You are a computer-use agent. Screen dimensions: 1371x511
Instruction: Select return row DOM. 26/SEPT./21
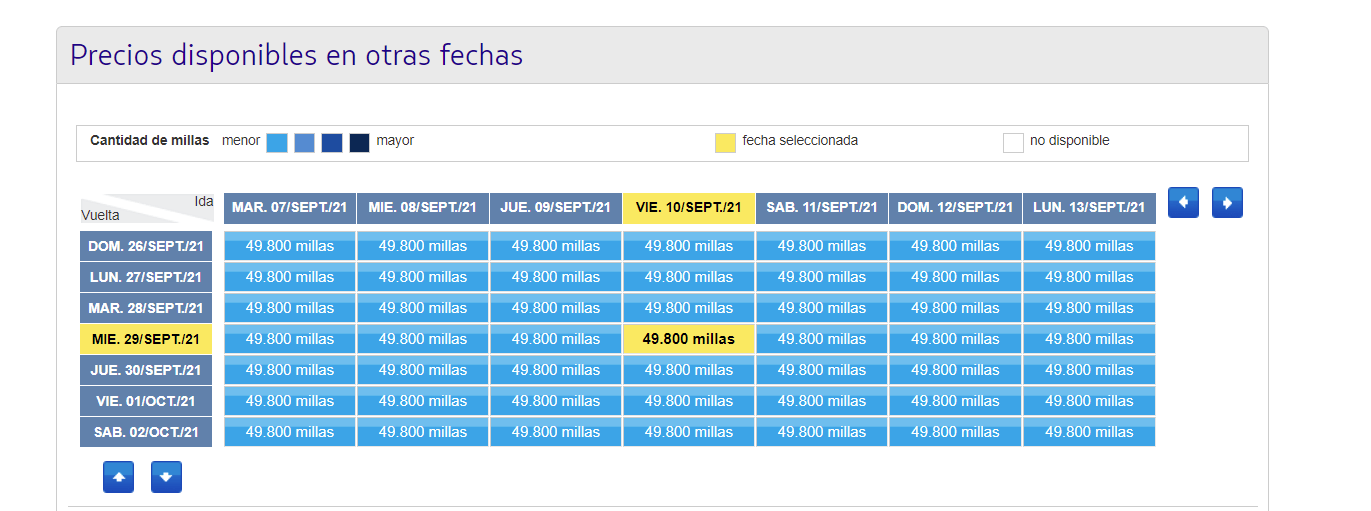click(146, 246)
